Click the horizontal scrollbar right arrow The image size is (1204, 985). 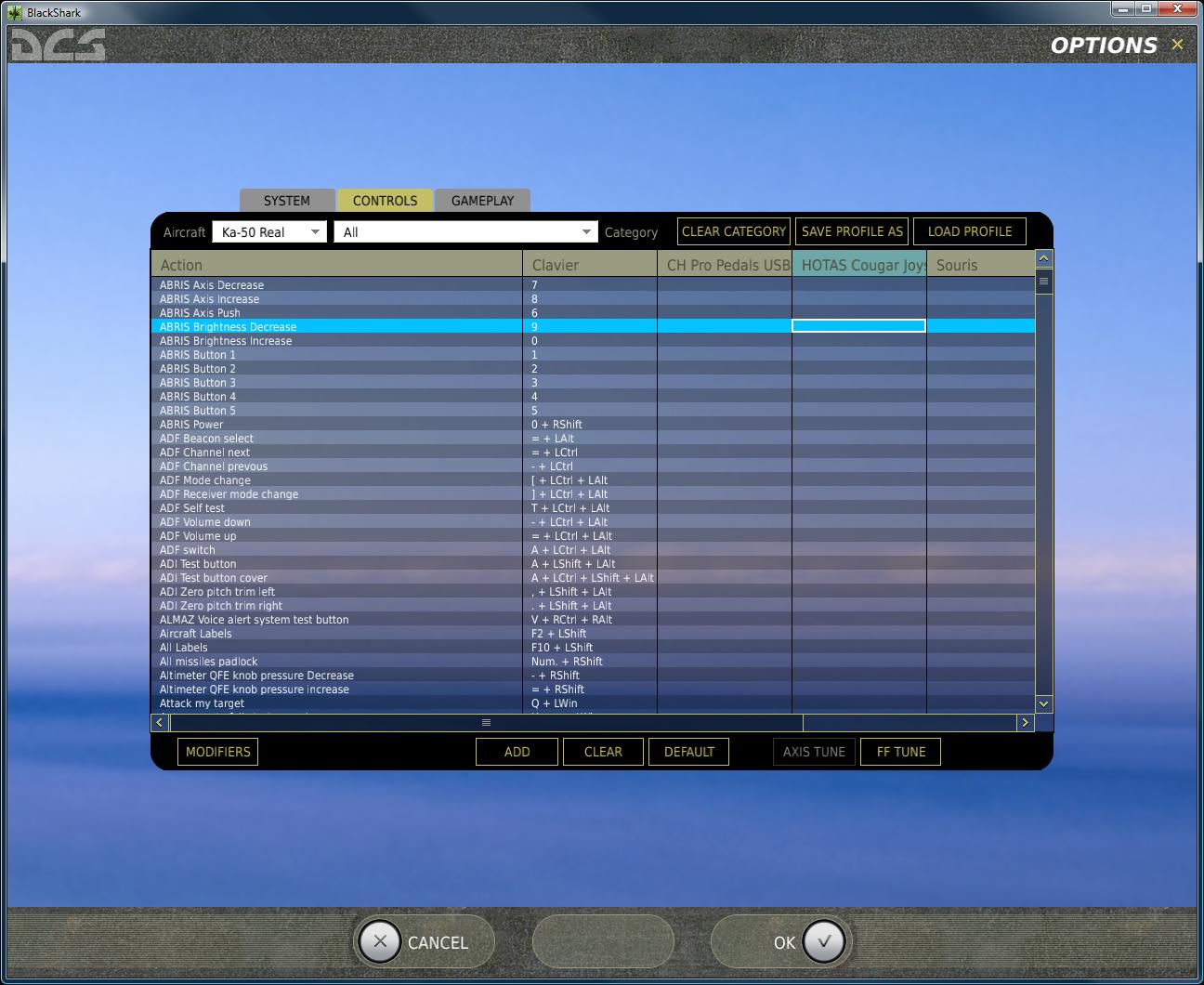pos(1025,722)
